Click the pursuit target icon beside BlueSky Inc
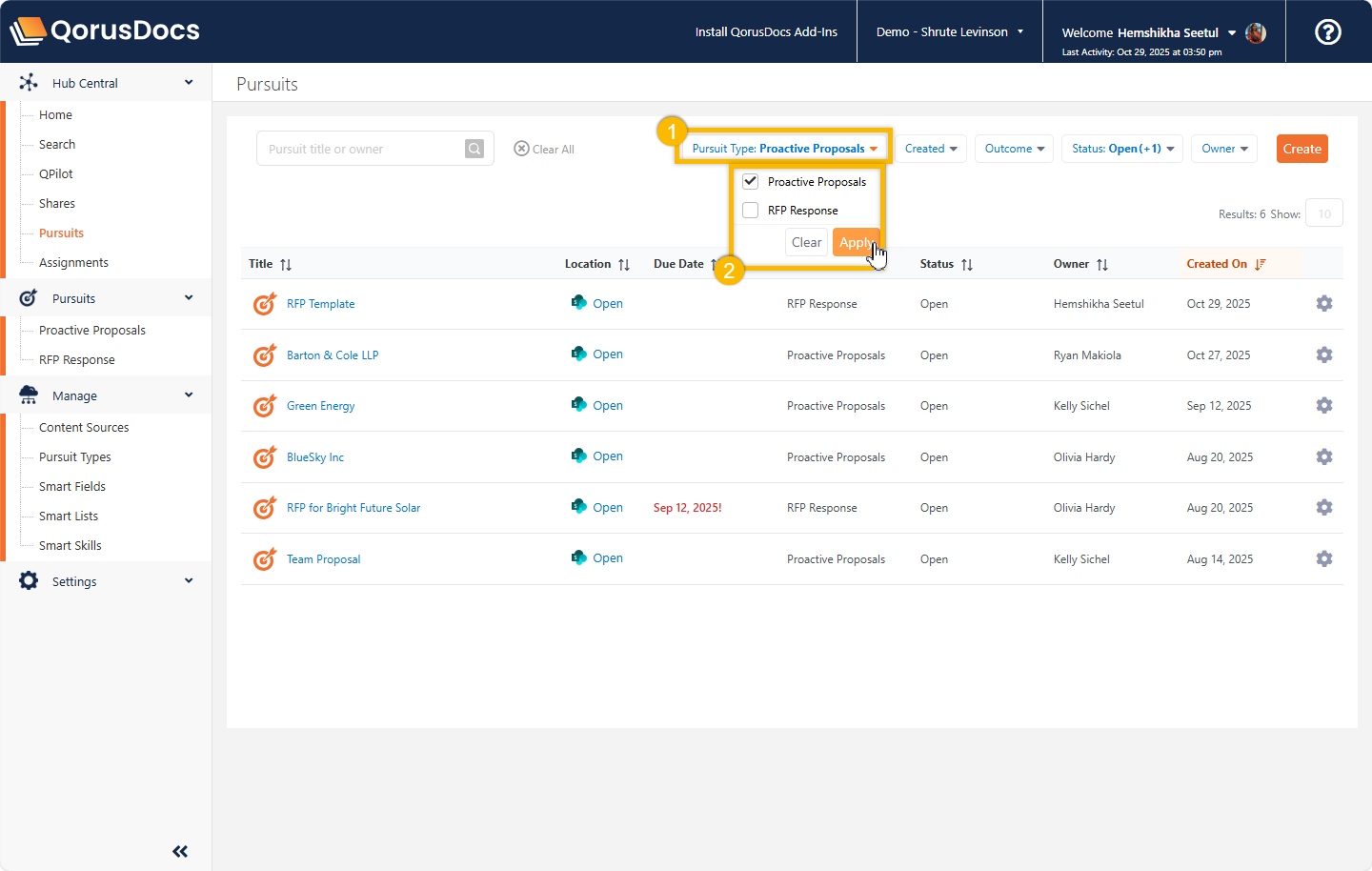This screenshot has width=1372, height=871. tap(264, 457)
